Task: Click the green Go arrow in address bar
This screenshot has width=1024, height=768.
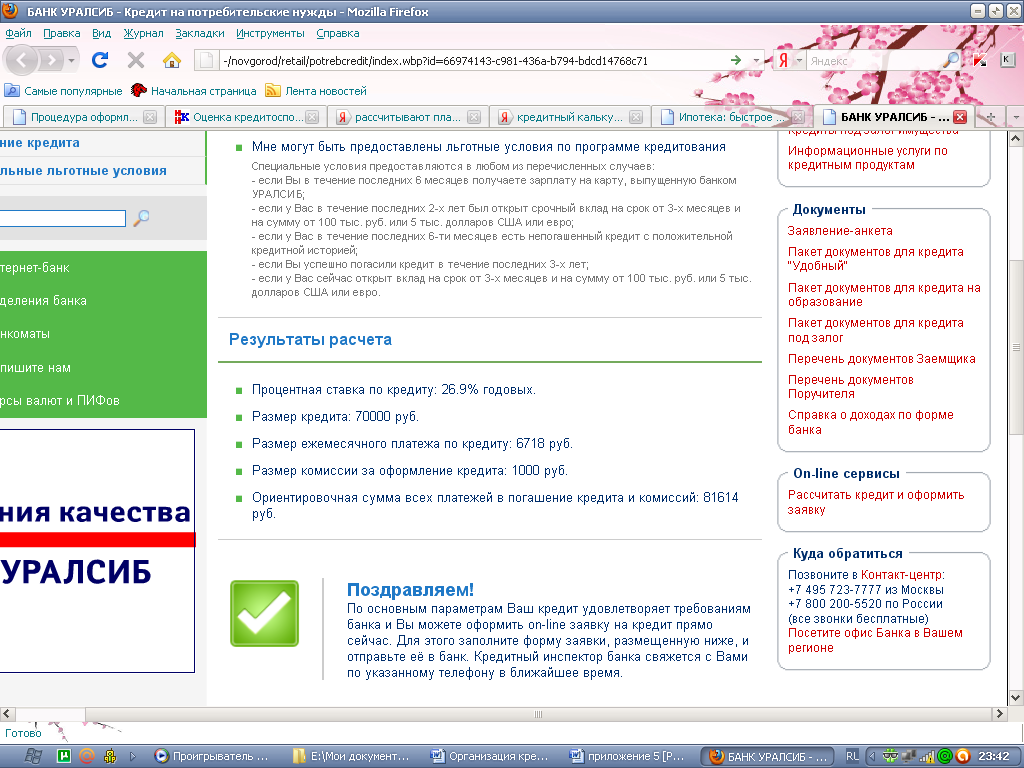Action: pos(736,61)
